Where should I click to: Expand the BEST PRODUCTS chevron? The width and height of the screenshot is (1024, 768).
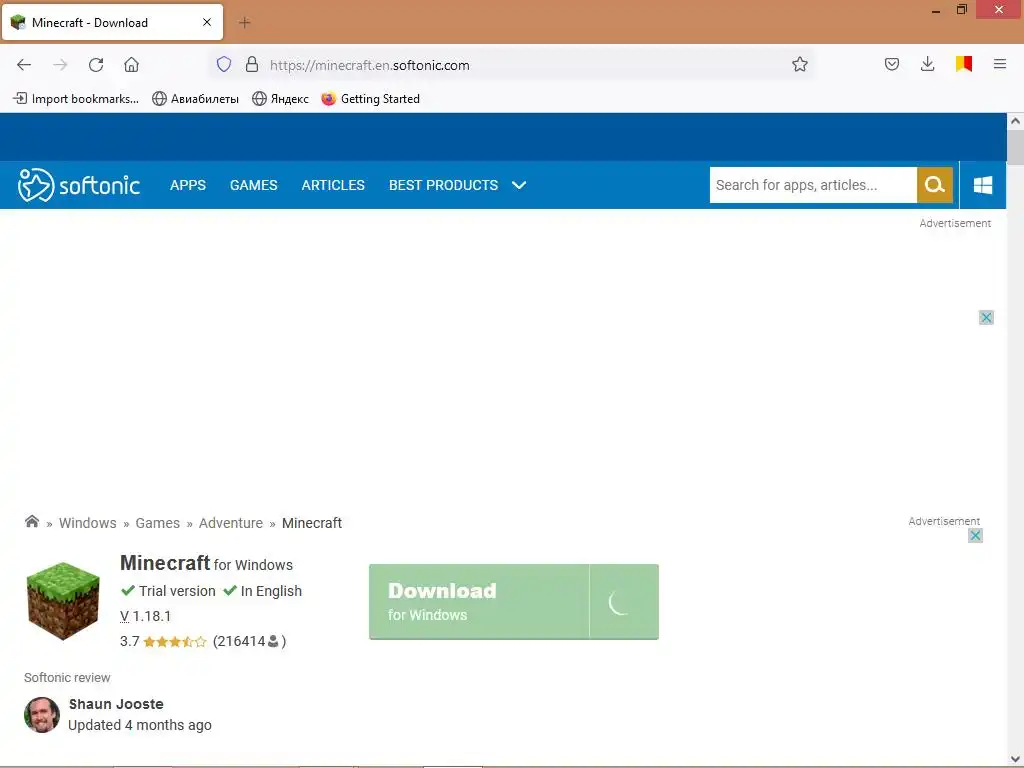coord(519,185)
